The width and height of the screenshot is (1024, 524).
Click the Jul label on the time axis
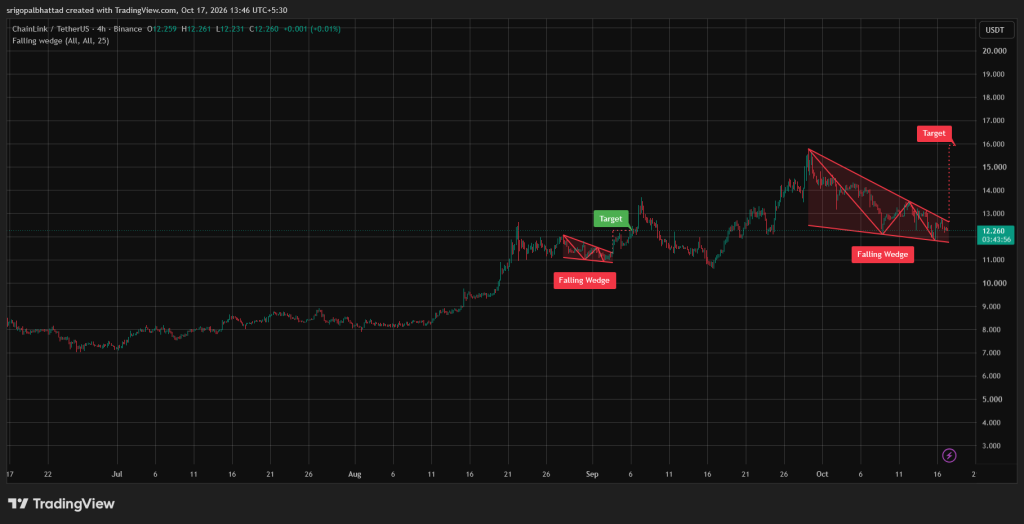click(118, 474)
